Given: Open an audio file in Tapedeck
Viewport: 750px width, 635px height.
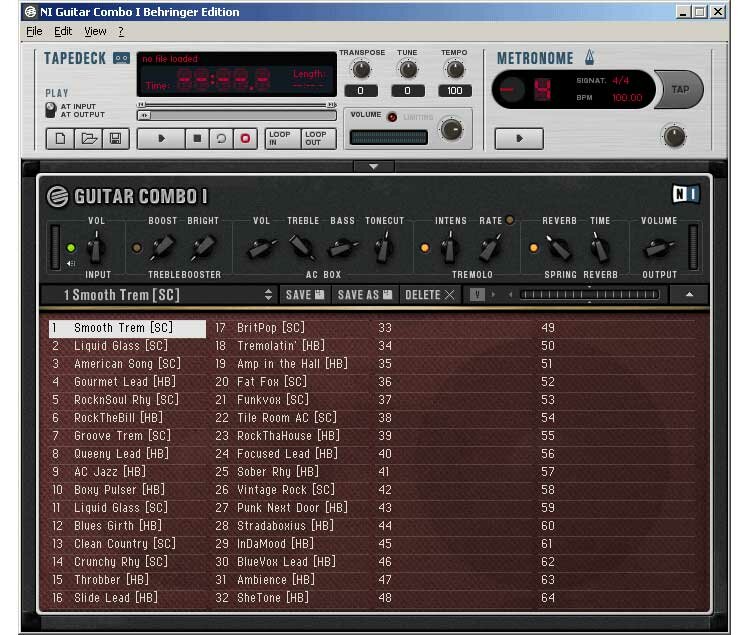Looking at the screenshot, I should [x=88, y=139].
